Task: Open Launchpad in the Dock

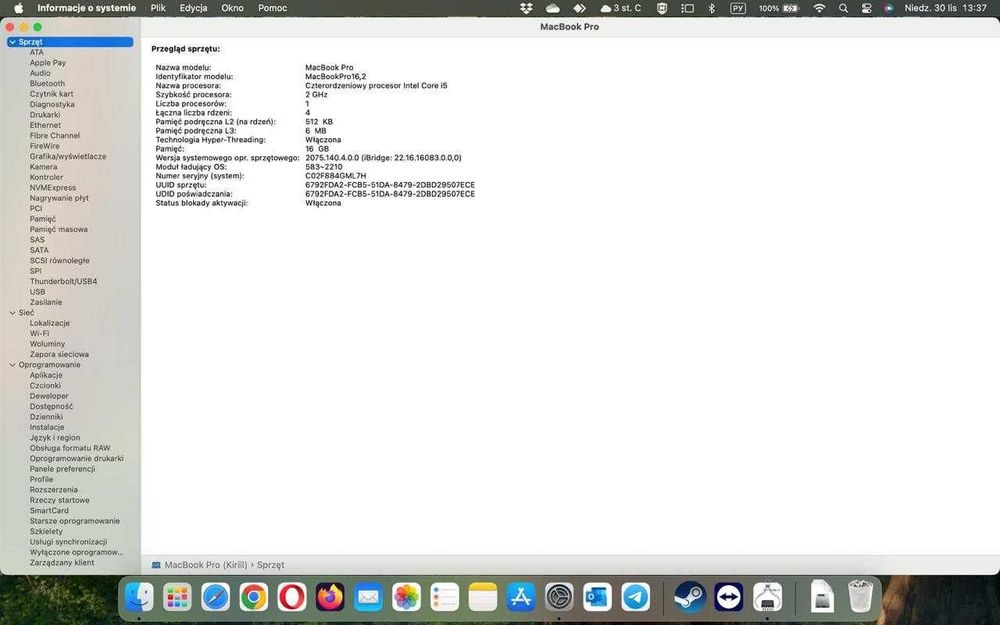Action: [x=177, y=598]
